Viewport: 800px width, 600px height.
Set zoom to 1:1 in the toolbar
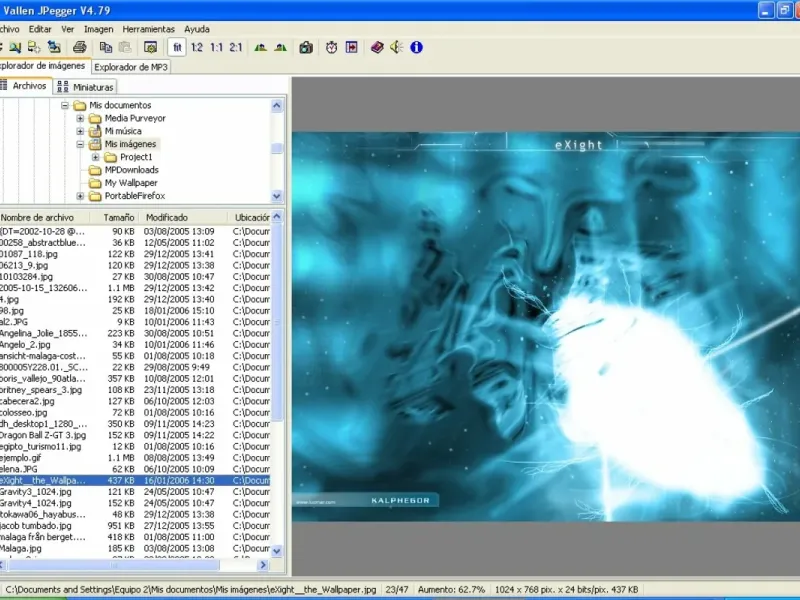(216, 47)
